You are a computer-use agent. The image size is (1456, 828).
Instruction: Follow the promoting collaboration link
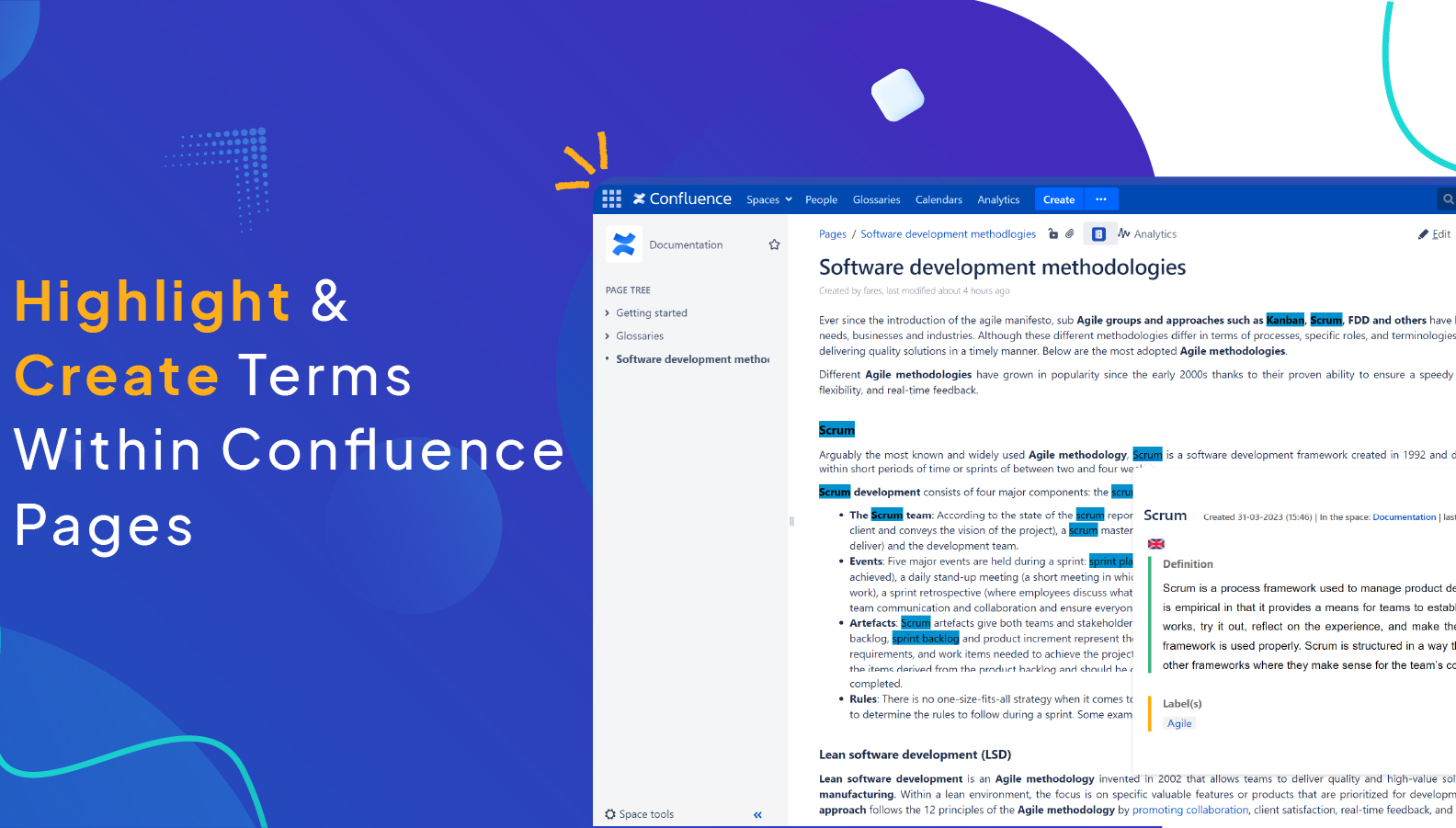click(1190, 811)
